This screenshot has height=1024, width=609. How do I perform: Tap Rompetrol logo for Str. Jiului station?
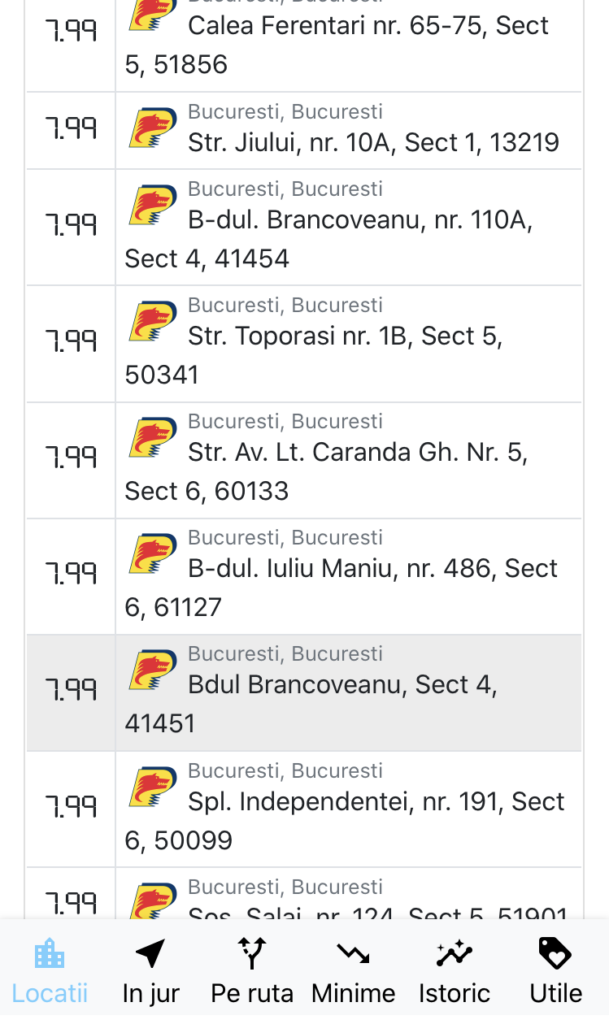pyautogui.click(x=153, y=129)
